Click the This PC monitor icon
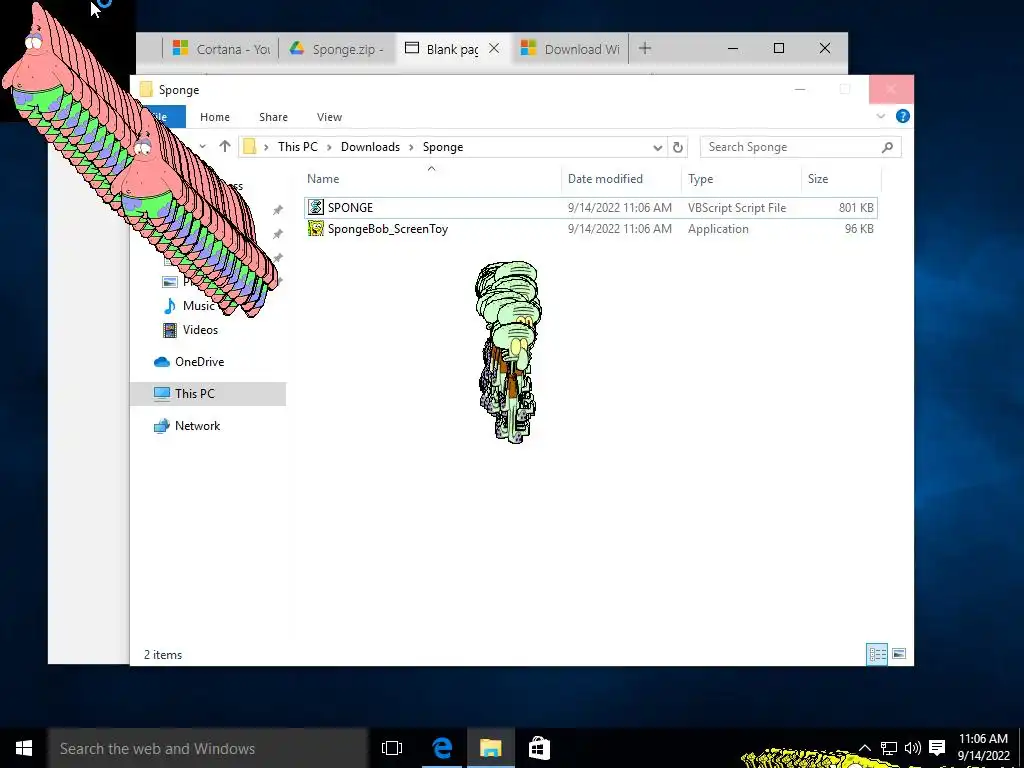 point(162,394)
